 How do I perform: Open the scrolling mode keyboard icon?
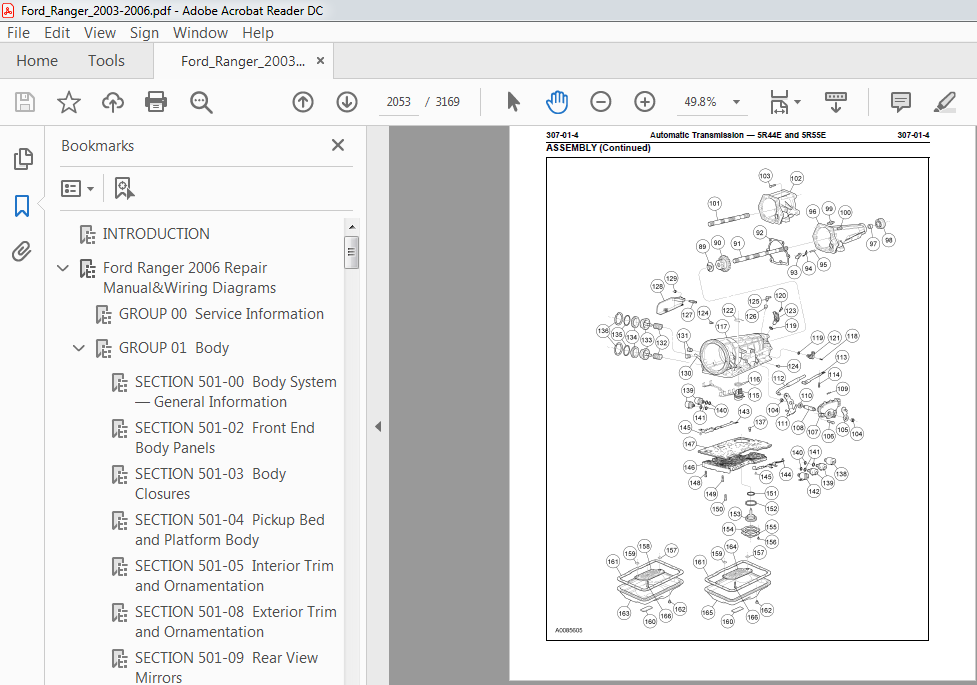pos(836,102)
